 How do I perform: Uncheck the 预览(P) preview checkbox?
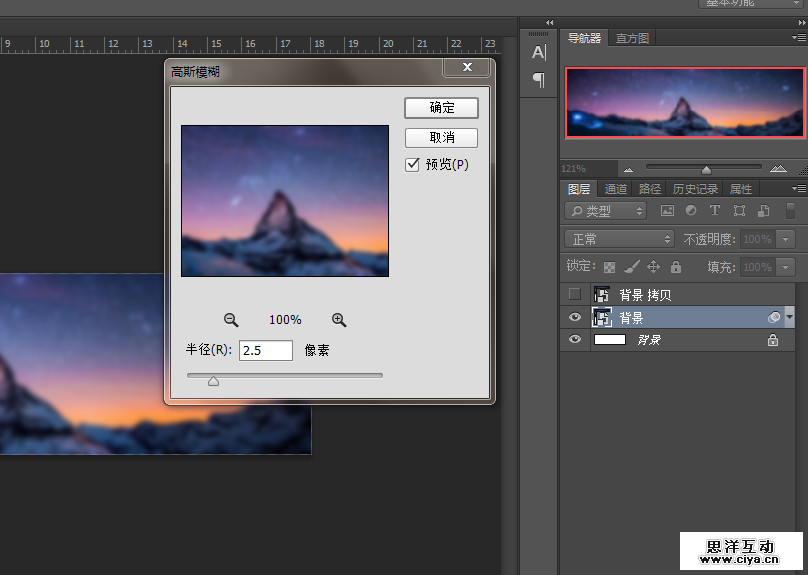point(412,165)
